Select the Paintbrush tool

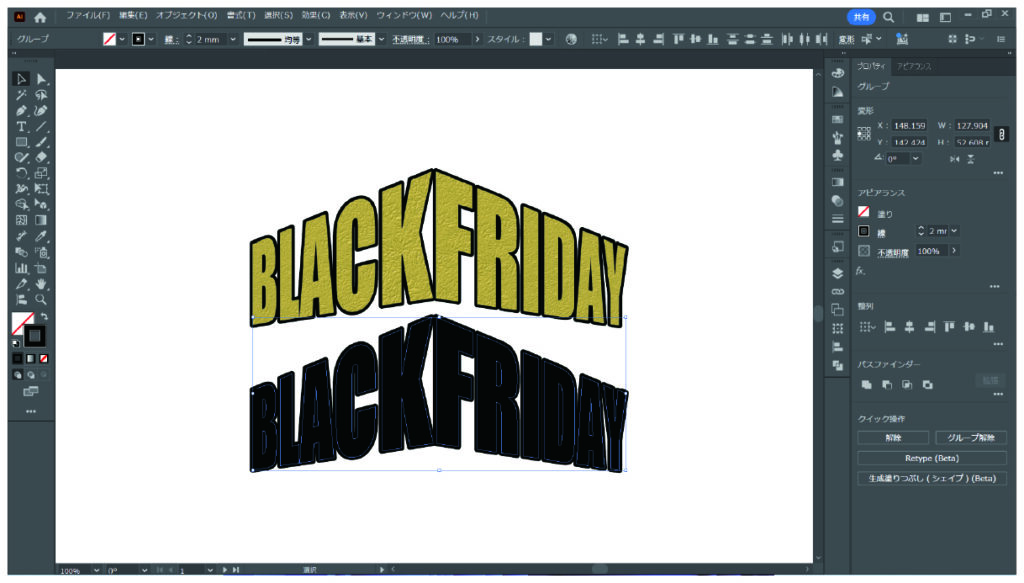click(41, 142)
